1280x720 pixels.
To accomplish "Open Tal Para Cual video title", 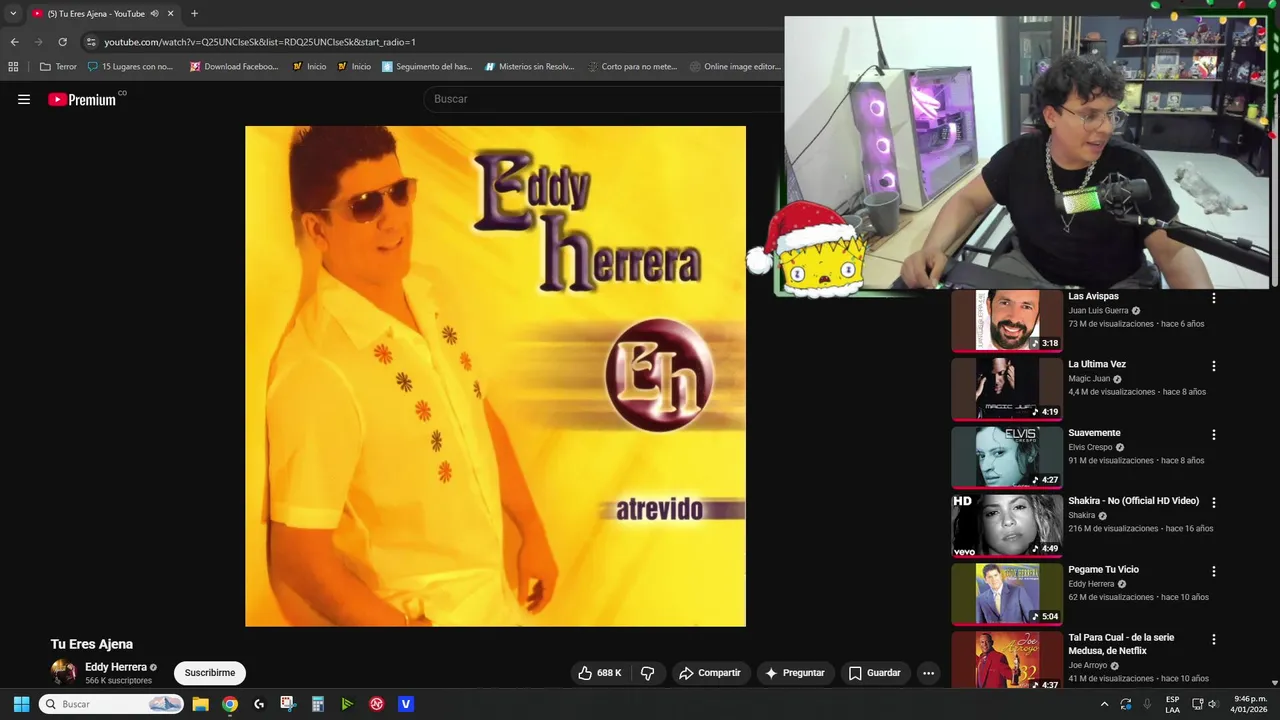I will coord(1121,644).
